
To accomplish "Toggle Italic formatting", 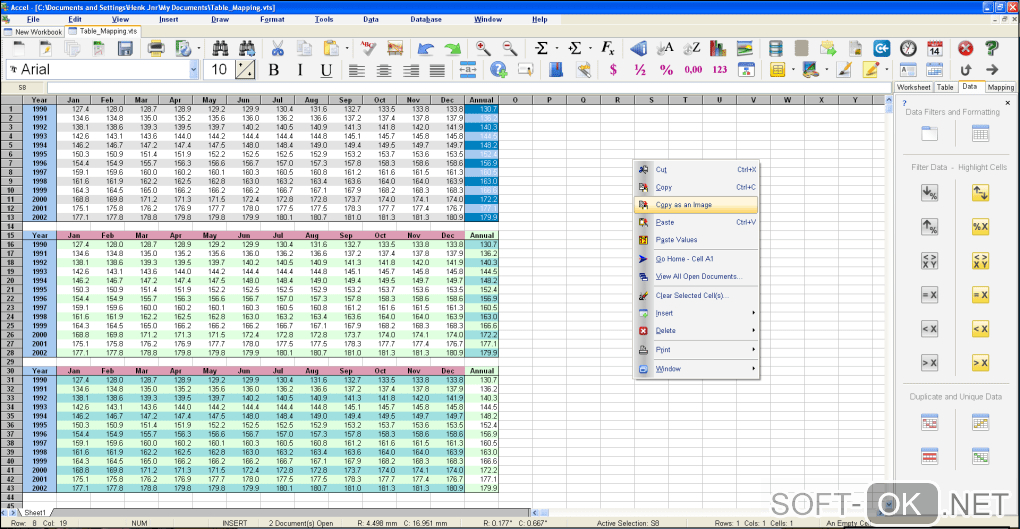I will [x=300, y=70].
